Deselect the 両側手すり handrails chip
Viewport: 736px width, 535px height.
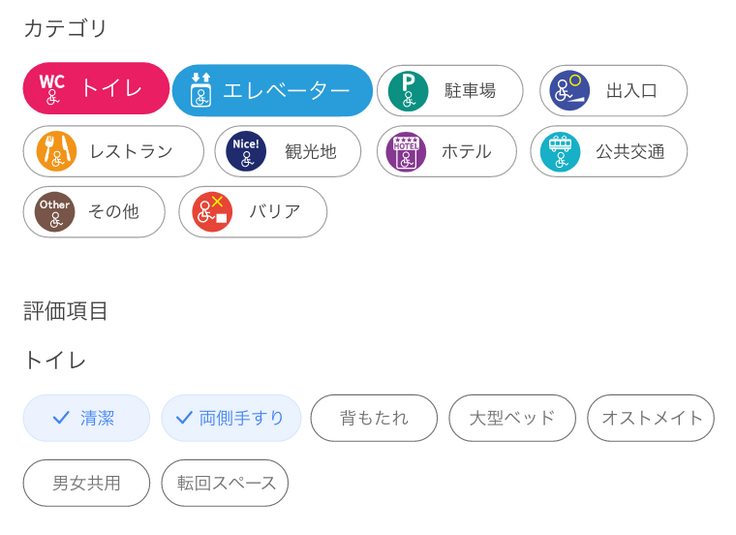pyautogui.click(x=231, y=418)
